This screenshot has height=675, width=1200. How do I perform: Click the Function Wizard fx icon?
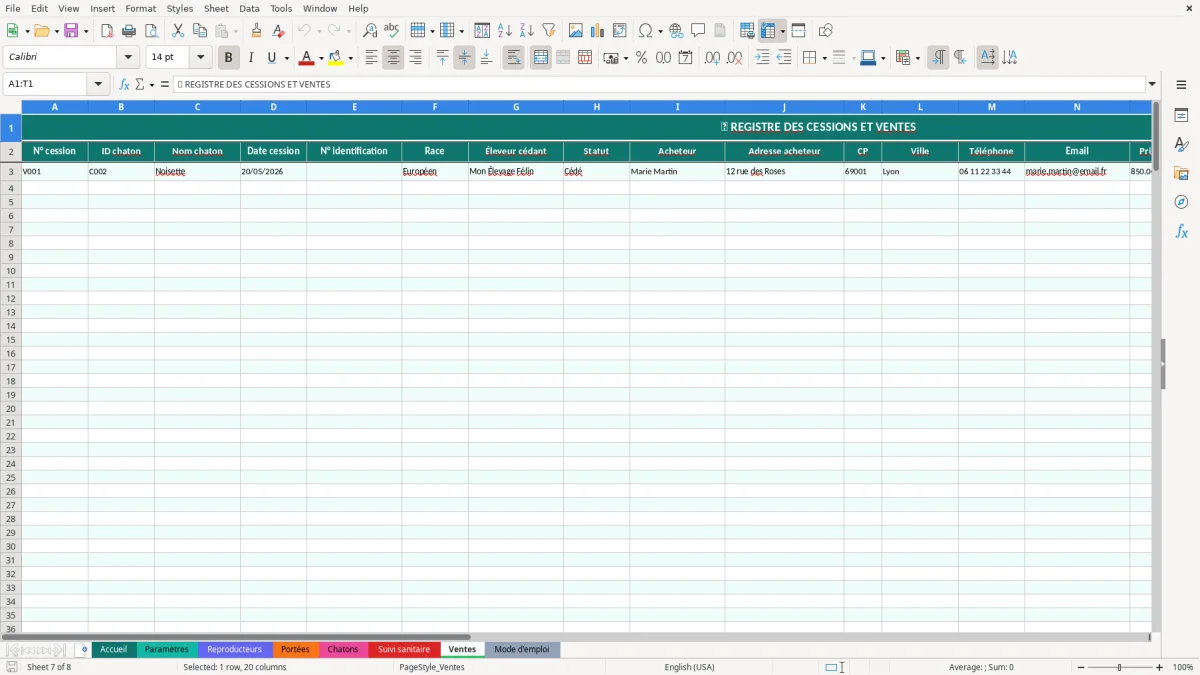pyautogui.click(x=124, y=85)
